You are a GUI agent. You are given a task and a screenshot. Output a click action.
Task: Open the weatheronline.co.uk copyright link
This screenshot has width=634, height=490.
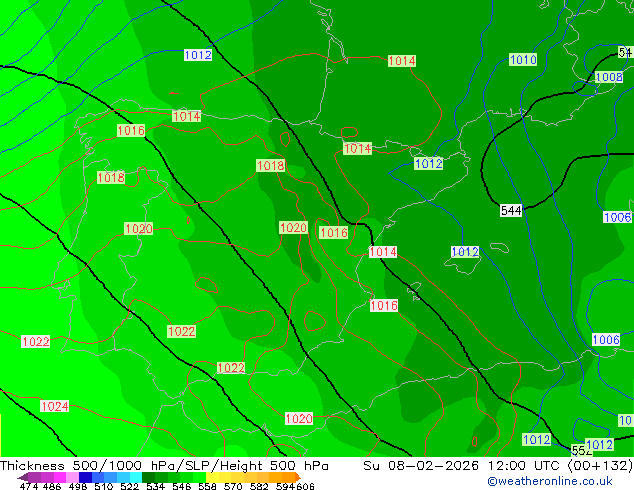click(x=549, y=481)
